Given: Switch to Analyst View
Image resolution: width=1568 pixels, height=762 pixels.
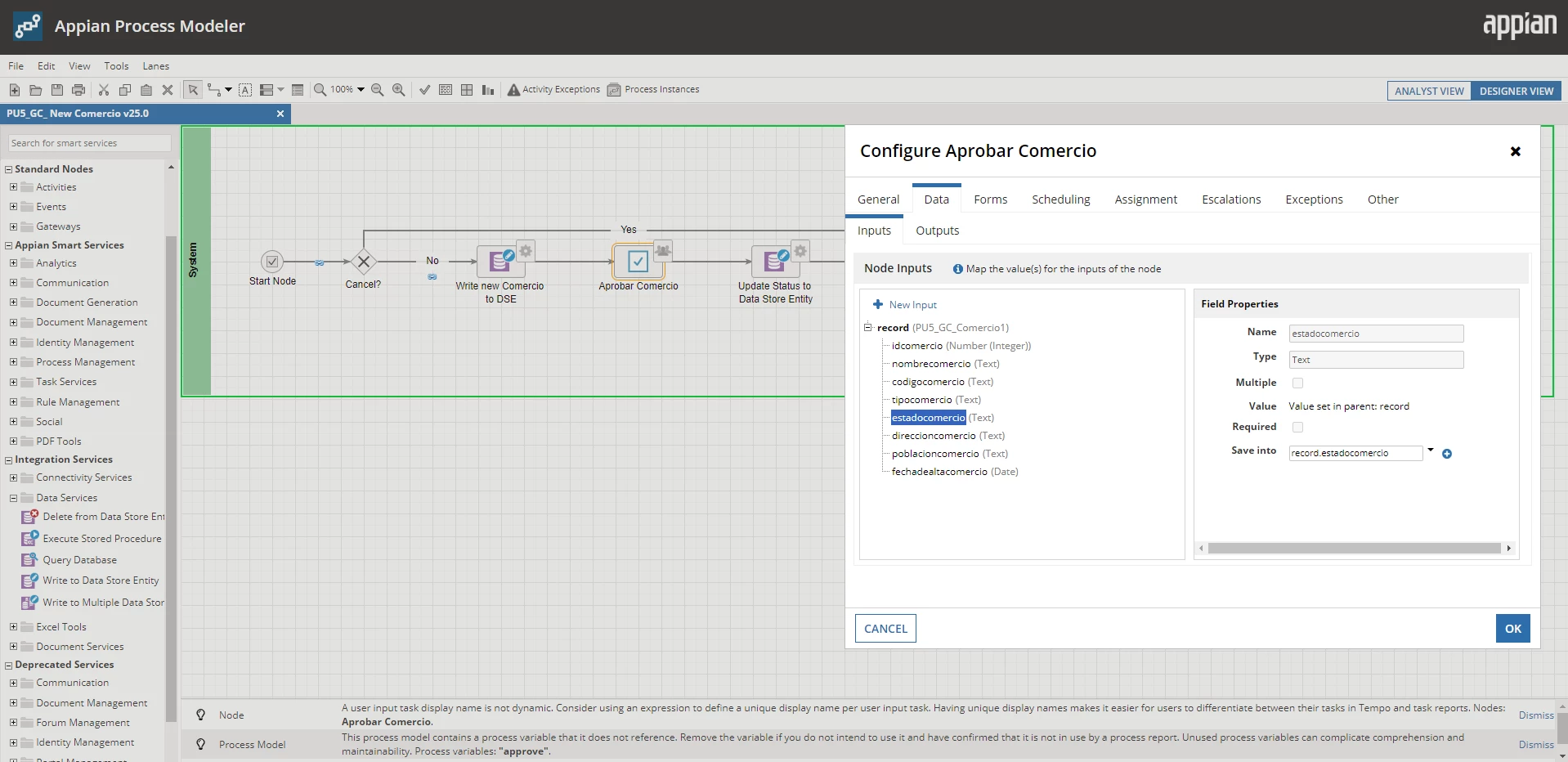Looking at the screenshot, I should point(1429,91).
